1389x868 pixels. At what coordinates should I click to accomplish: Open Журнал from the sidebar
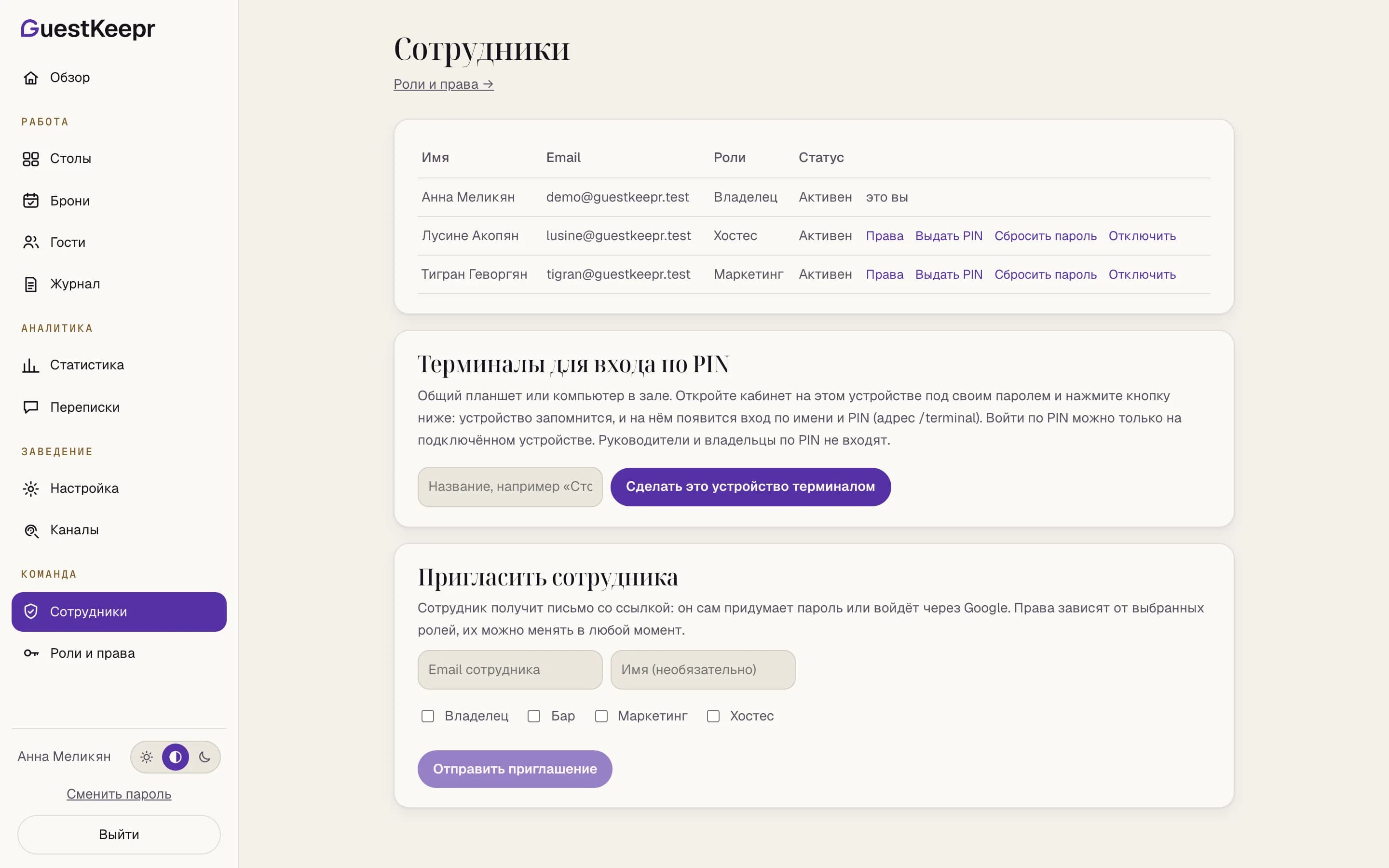[x=119, y=284]
